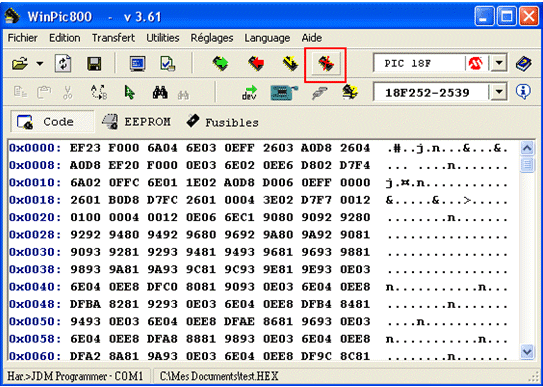
Task: Select the hex word EF23
Action: tap(85, 148)
